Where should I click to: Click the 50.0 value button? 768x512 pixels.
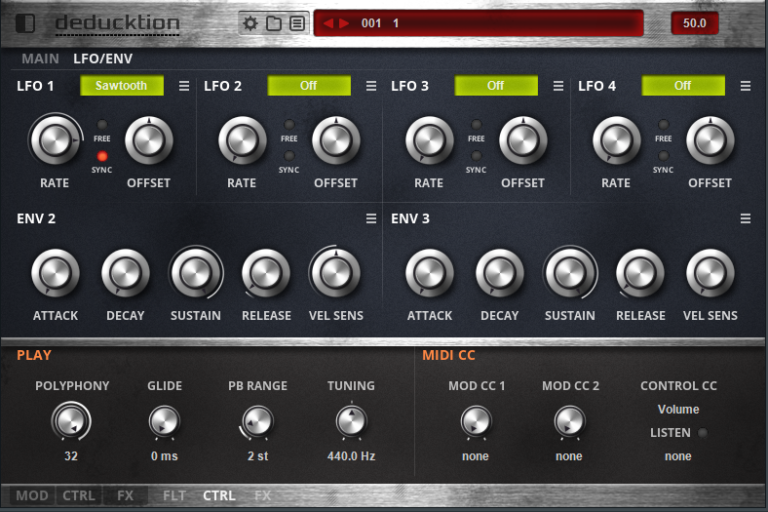(694, 23)
